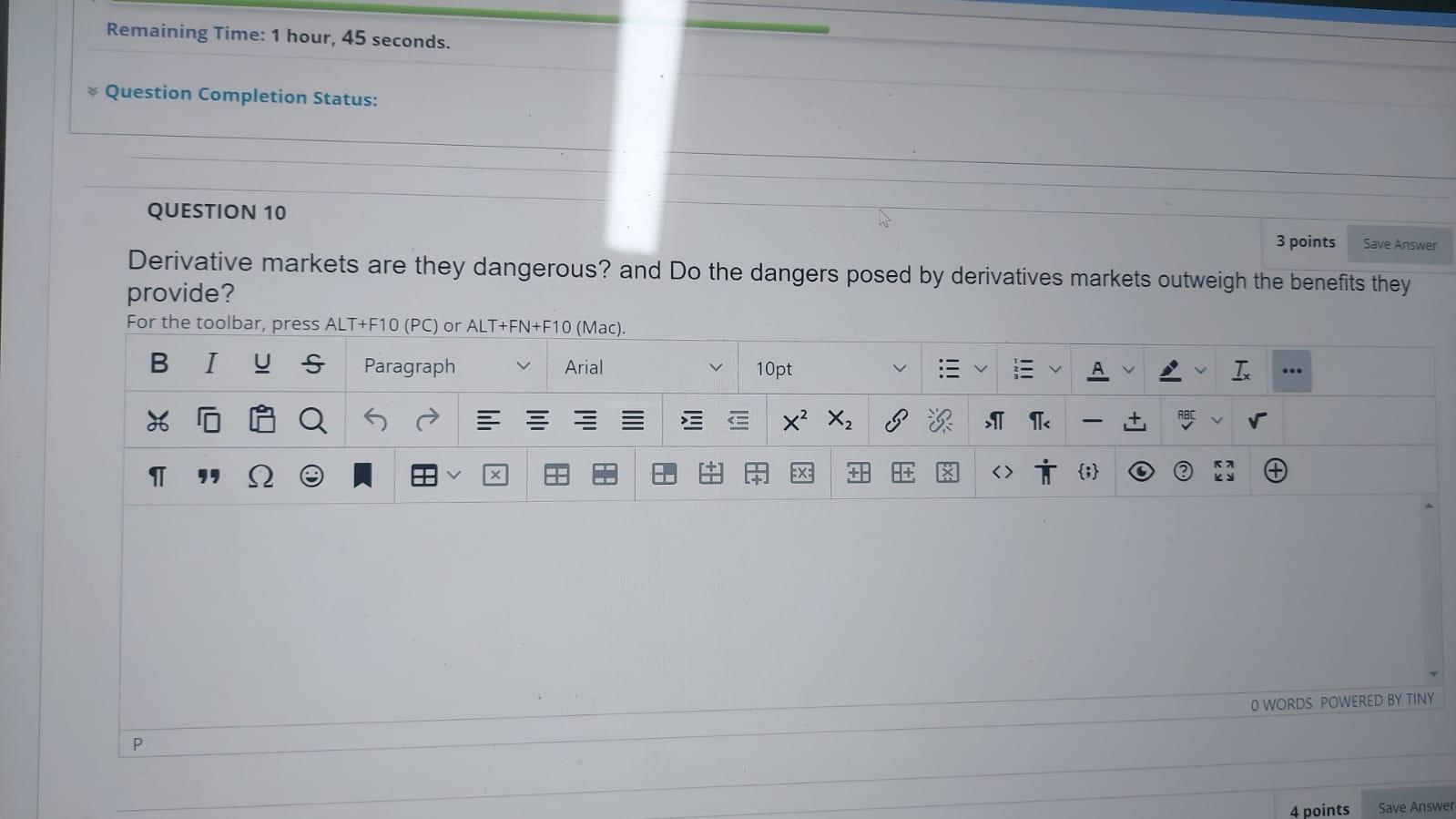Switch the editor to fullscreen

tap(1225, 470)
